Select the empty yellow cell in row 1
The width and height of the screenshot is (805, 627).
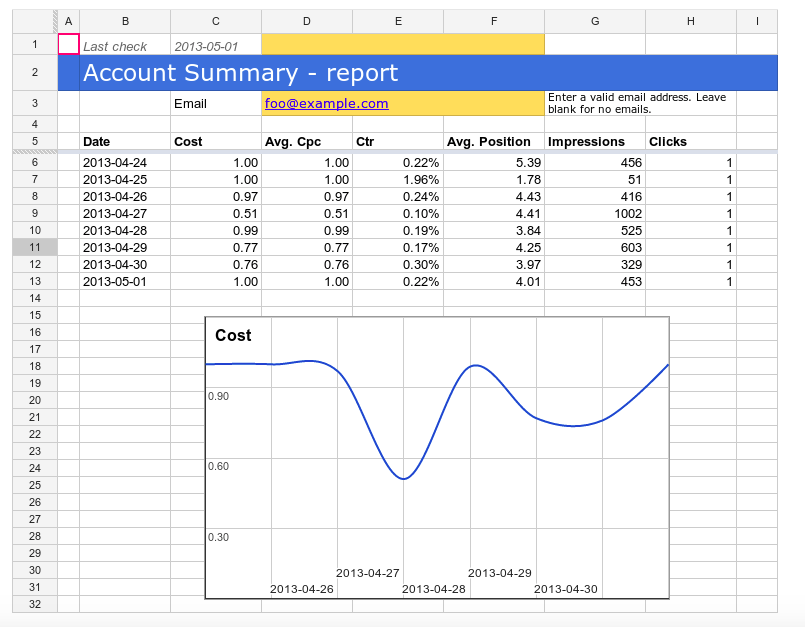tap(402, 45)
